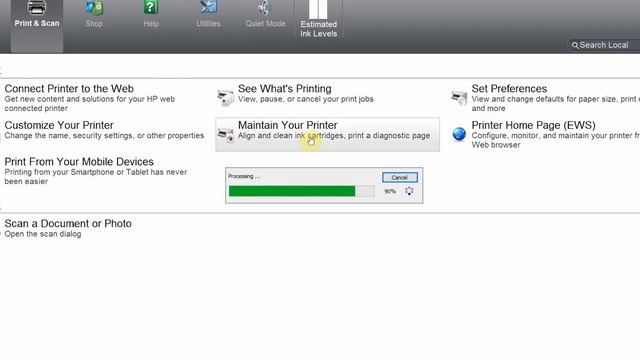The height and width of the screenshot is (360, 640).
Task: Open Print From Your Mobile Devices
Action: (x=79, y=162)
